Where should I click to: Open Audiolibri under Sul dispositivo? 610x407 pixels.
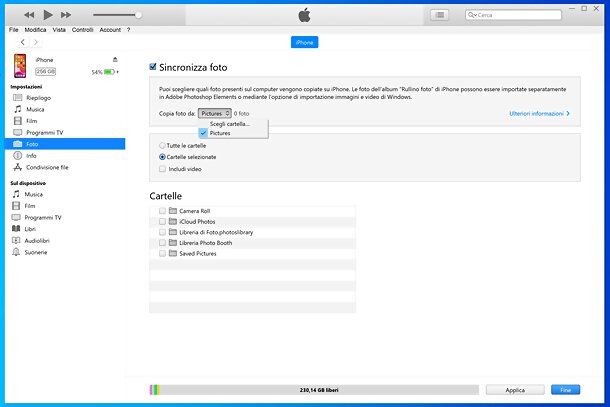37,241
